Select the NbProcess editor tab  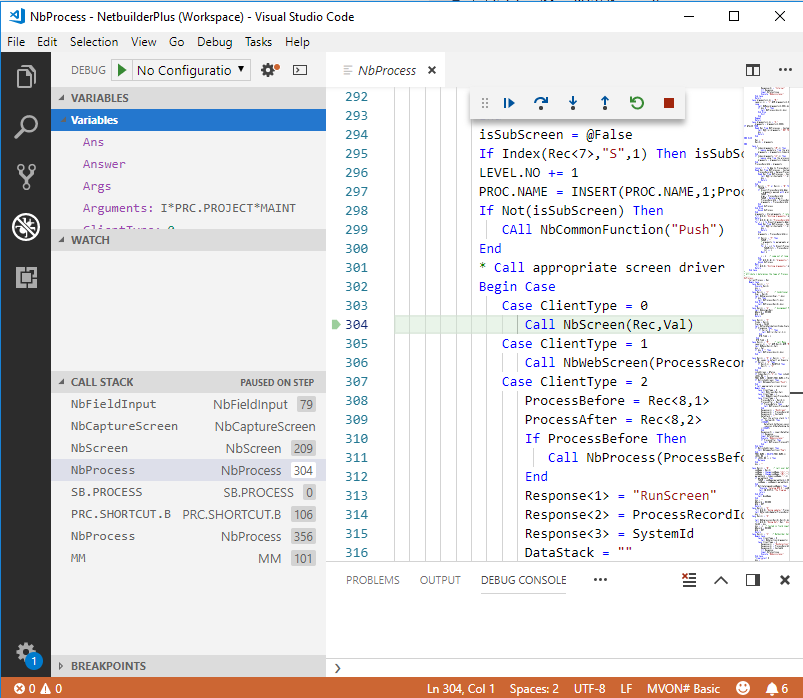(x=387, y=70)
